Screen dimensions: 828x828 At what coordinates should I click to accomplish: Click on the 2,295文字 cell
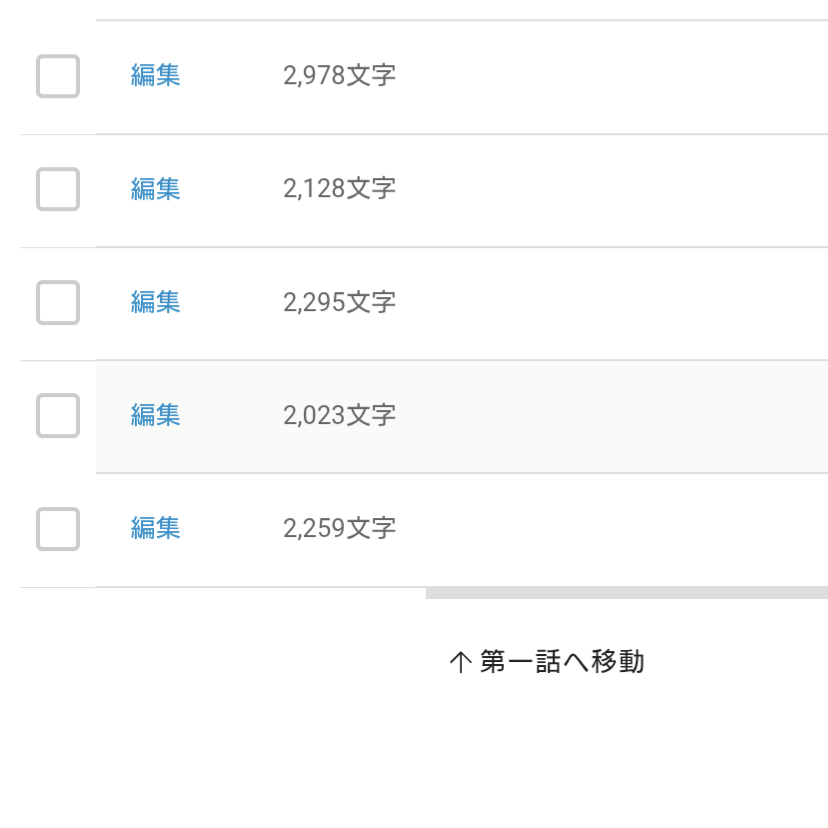[x=339, y=302]
